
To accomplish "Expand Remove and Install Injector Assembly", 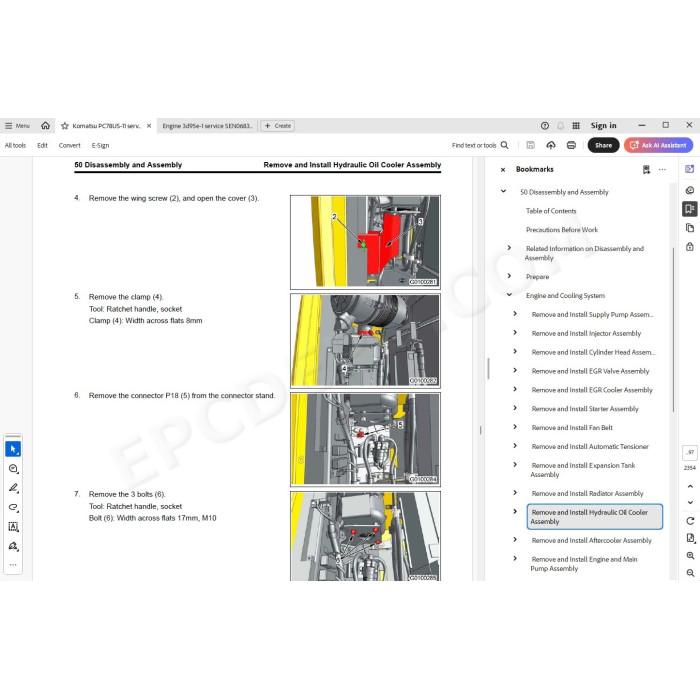I will [x=515, y=333].
